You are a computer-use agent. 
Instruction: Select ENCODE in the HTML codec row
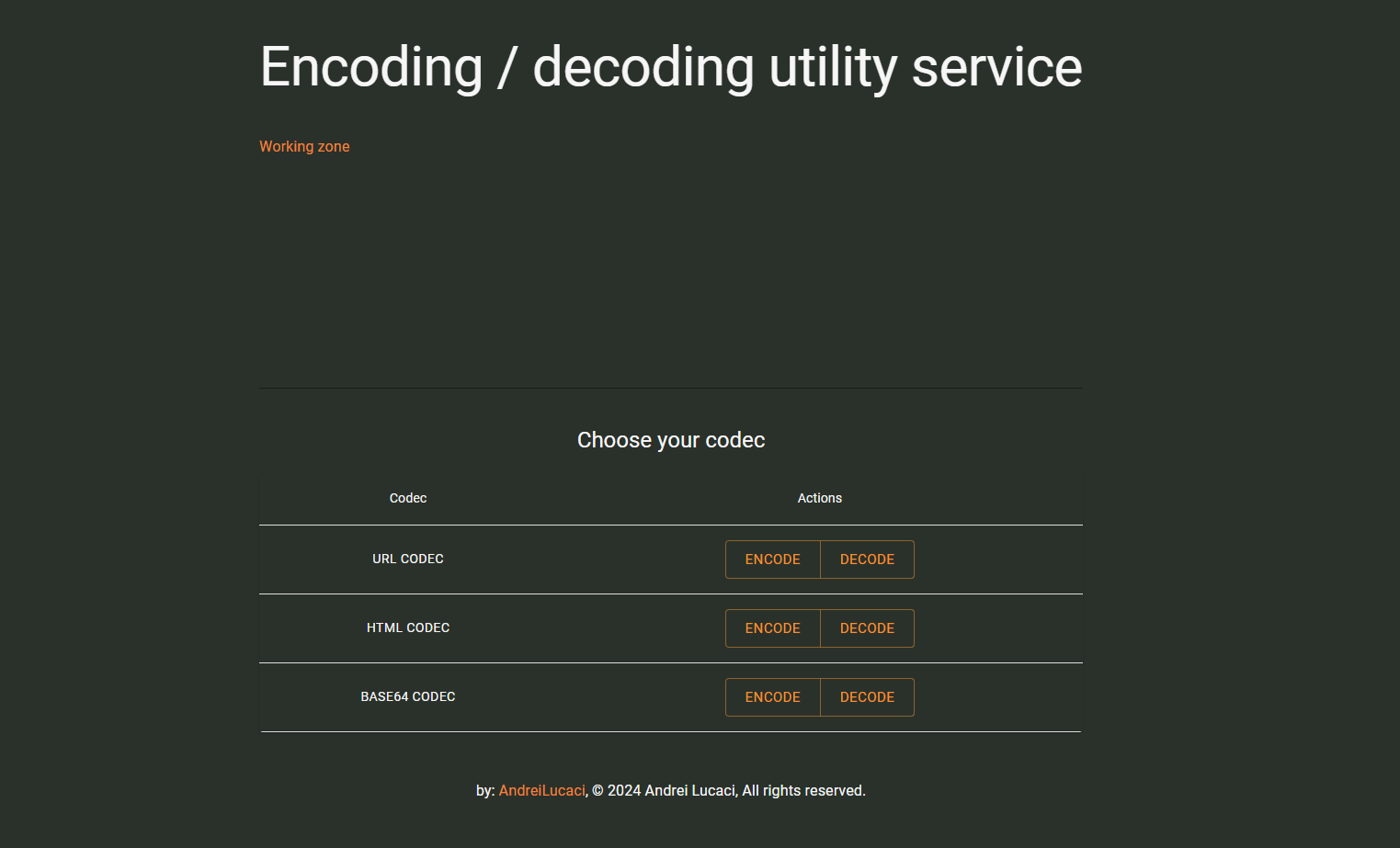(x=772, y=628)
